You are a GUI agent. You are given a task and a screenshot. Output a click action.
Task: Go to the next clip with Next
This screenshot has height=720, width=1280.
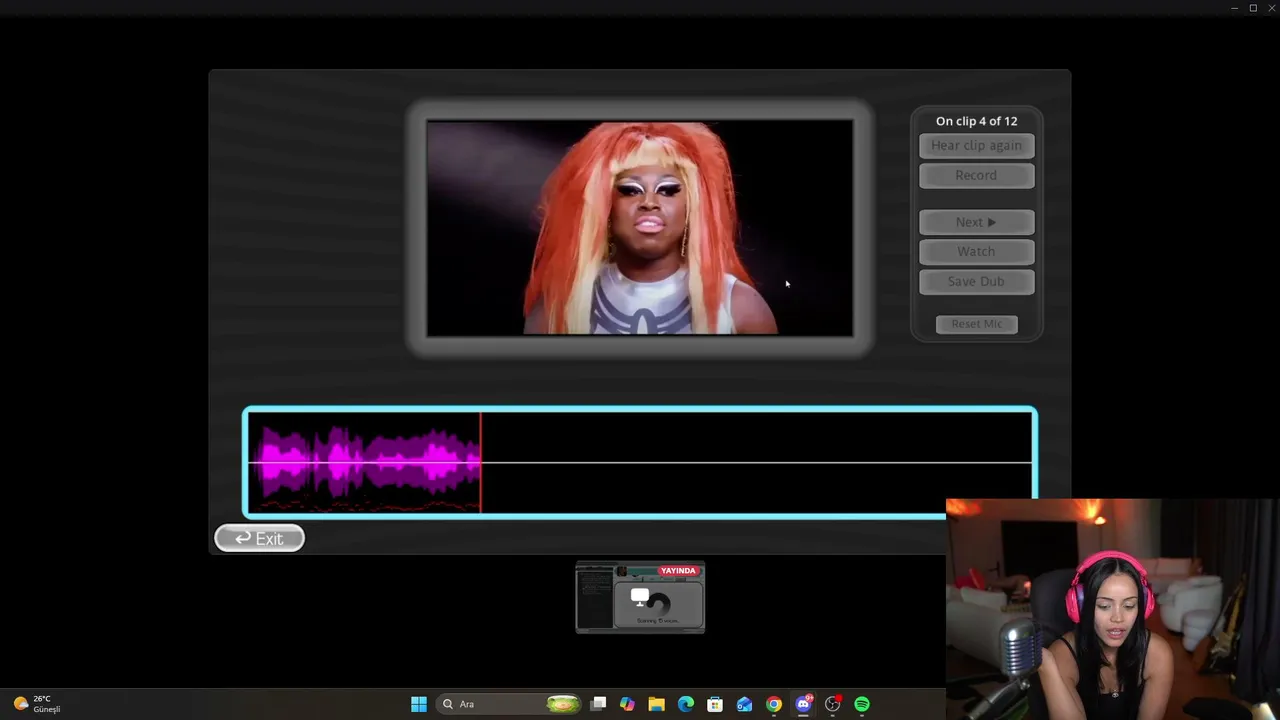(x=976, y=222)
